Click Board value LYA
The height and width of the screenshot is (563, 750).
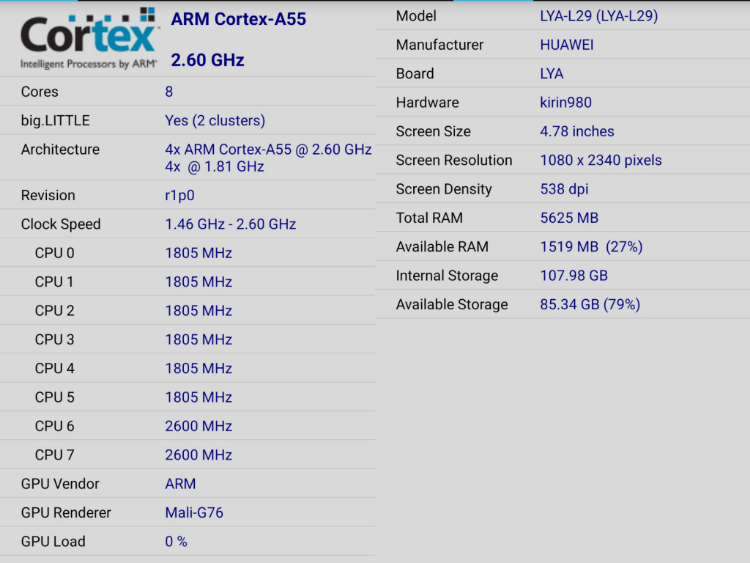pos(551,74)
